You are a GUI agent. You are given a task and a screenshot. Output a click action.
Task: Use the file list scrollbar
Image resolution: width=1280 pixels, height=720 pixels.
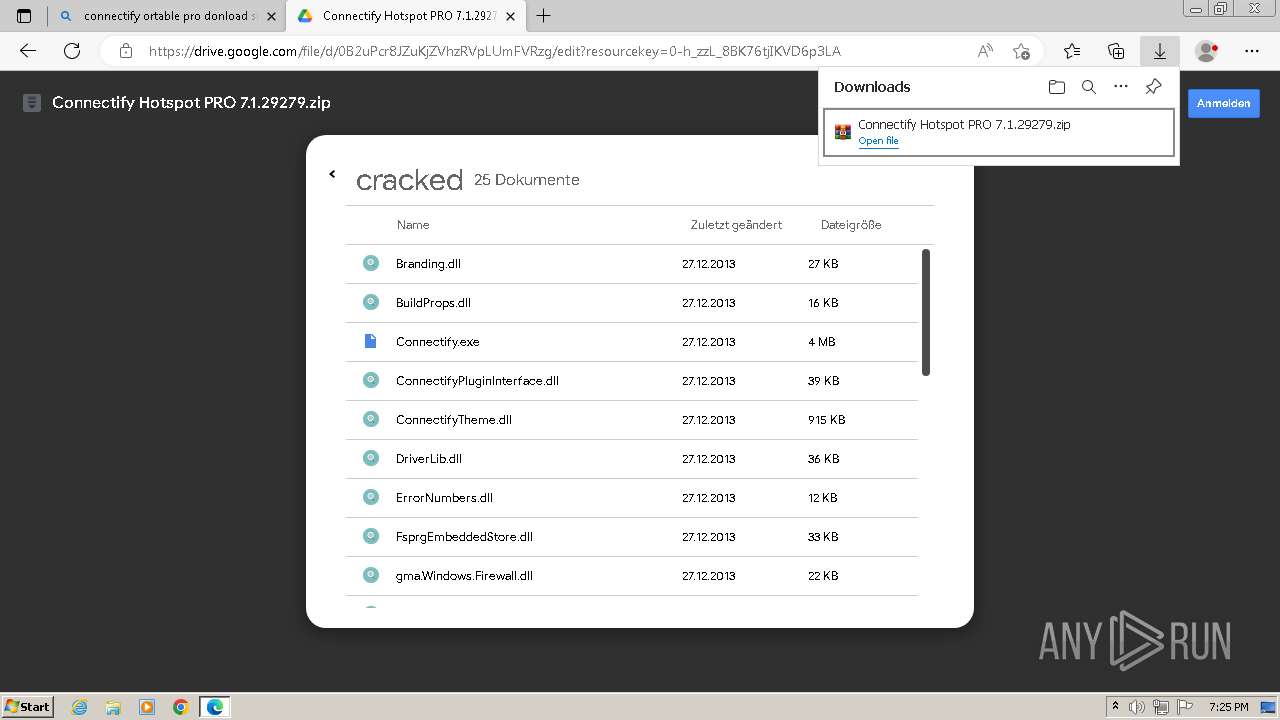925,313
